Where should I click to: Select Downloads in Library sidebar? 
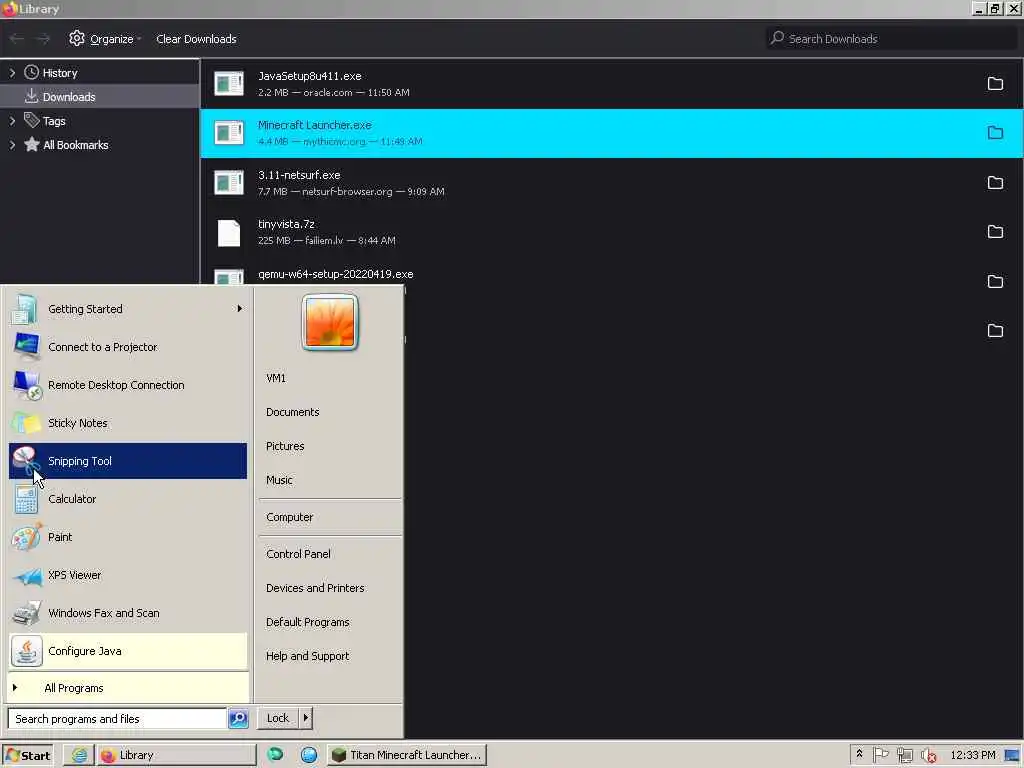tap(99, 97)
